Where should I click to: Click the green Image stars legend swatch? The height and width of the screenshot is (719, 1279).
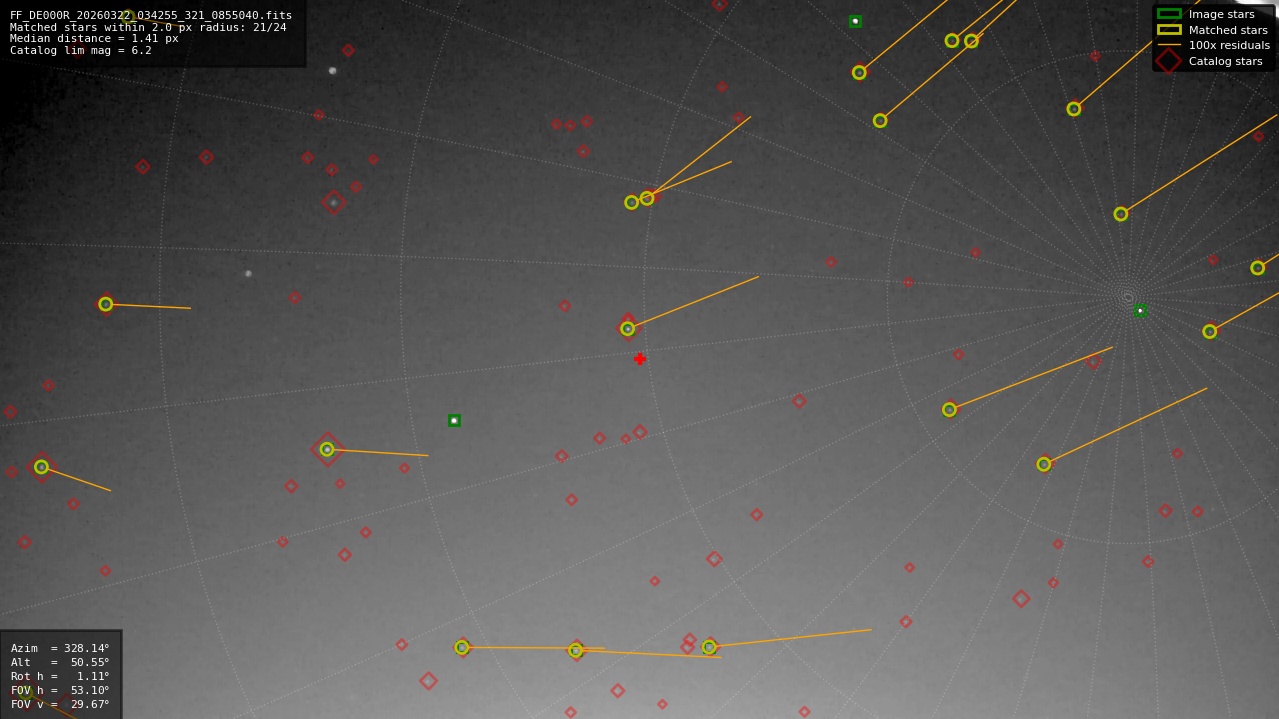[x=1168, y=14]
